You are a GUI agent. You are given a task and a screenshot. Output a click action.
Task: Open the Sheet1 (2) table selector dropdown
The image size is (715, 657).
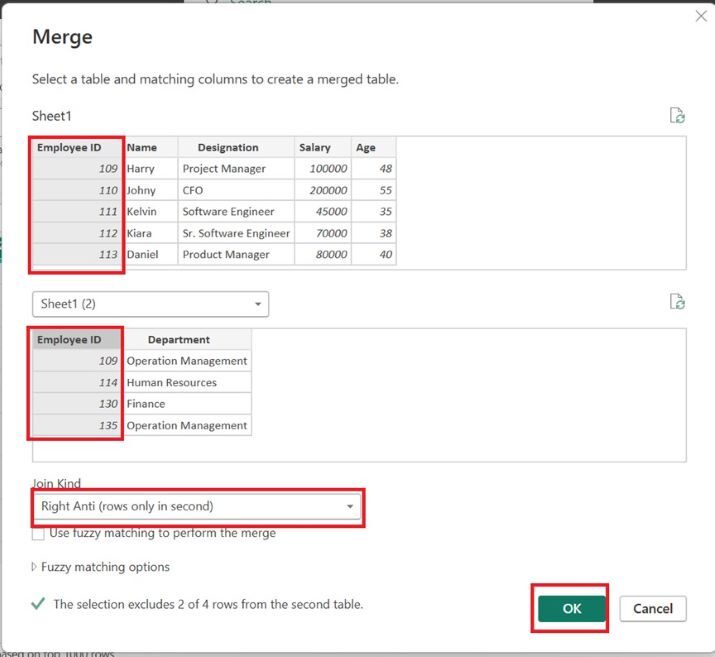pyautogui.click(x=150, y=304)
